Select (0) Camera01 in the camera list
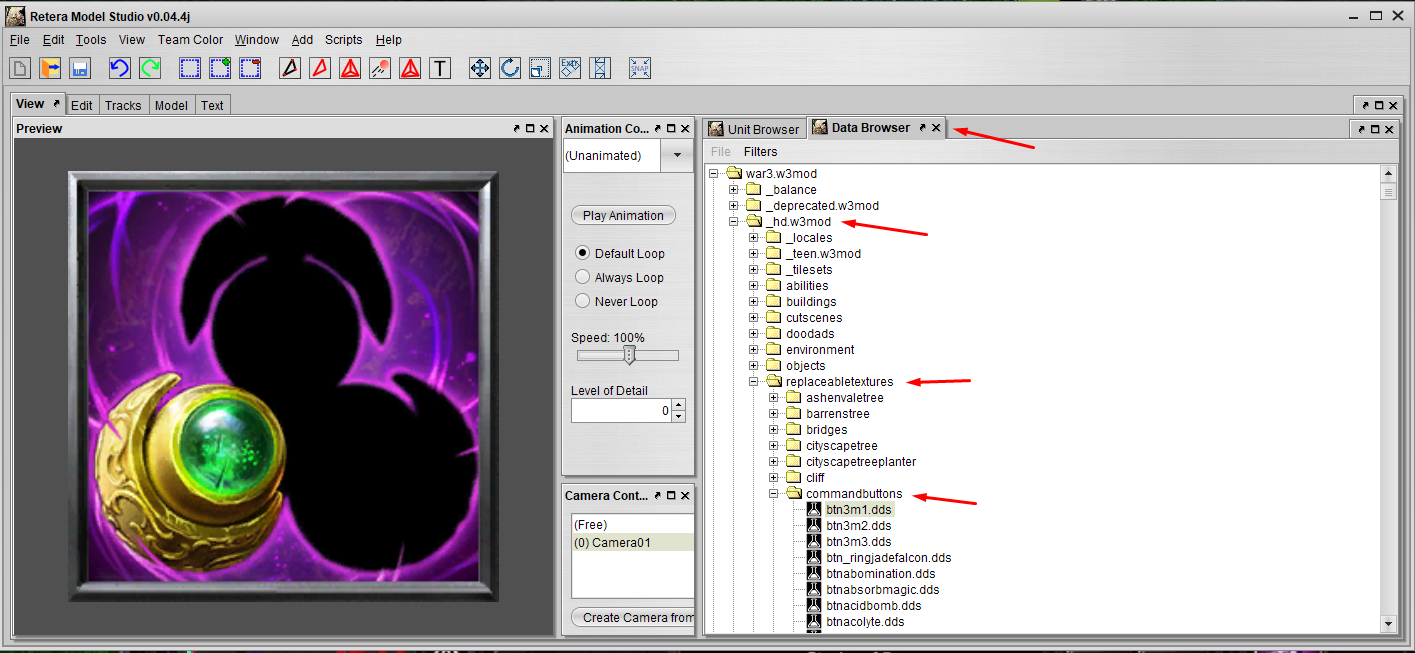1415x653 pixels. [633, 542]
